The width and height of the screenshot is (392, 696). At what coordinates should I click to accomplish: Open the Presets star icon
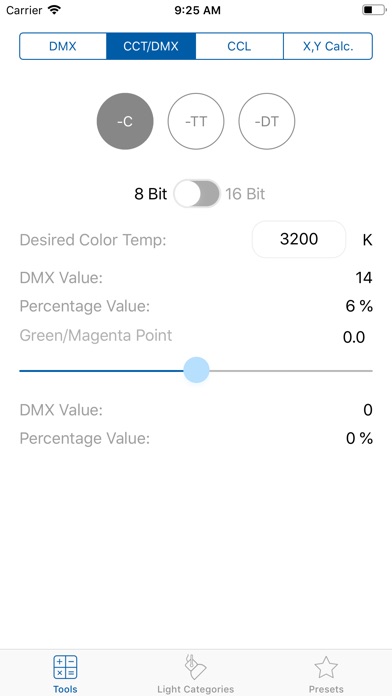pyautogui.click(x=326, y=667)
